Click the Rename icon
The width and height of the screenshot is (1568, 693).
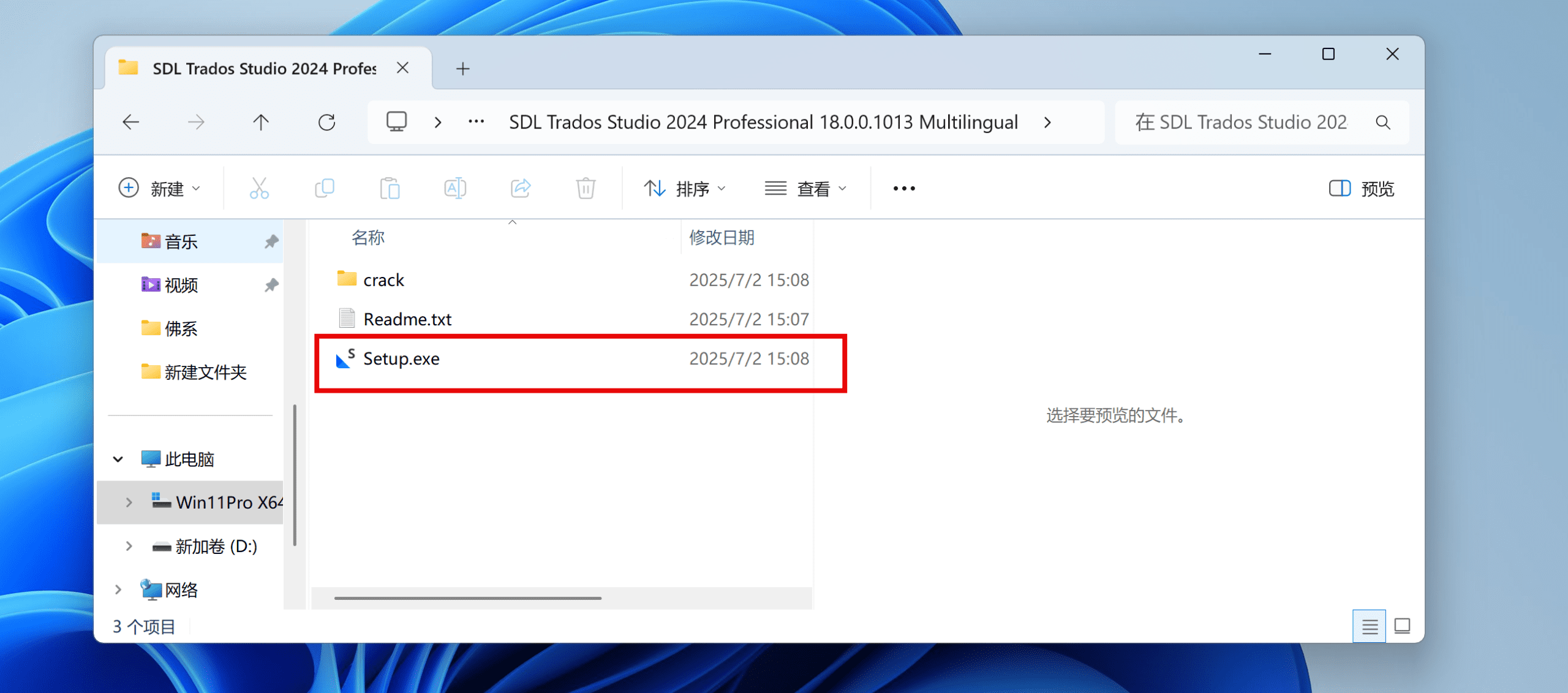coord(454,188)
